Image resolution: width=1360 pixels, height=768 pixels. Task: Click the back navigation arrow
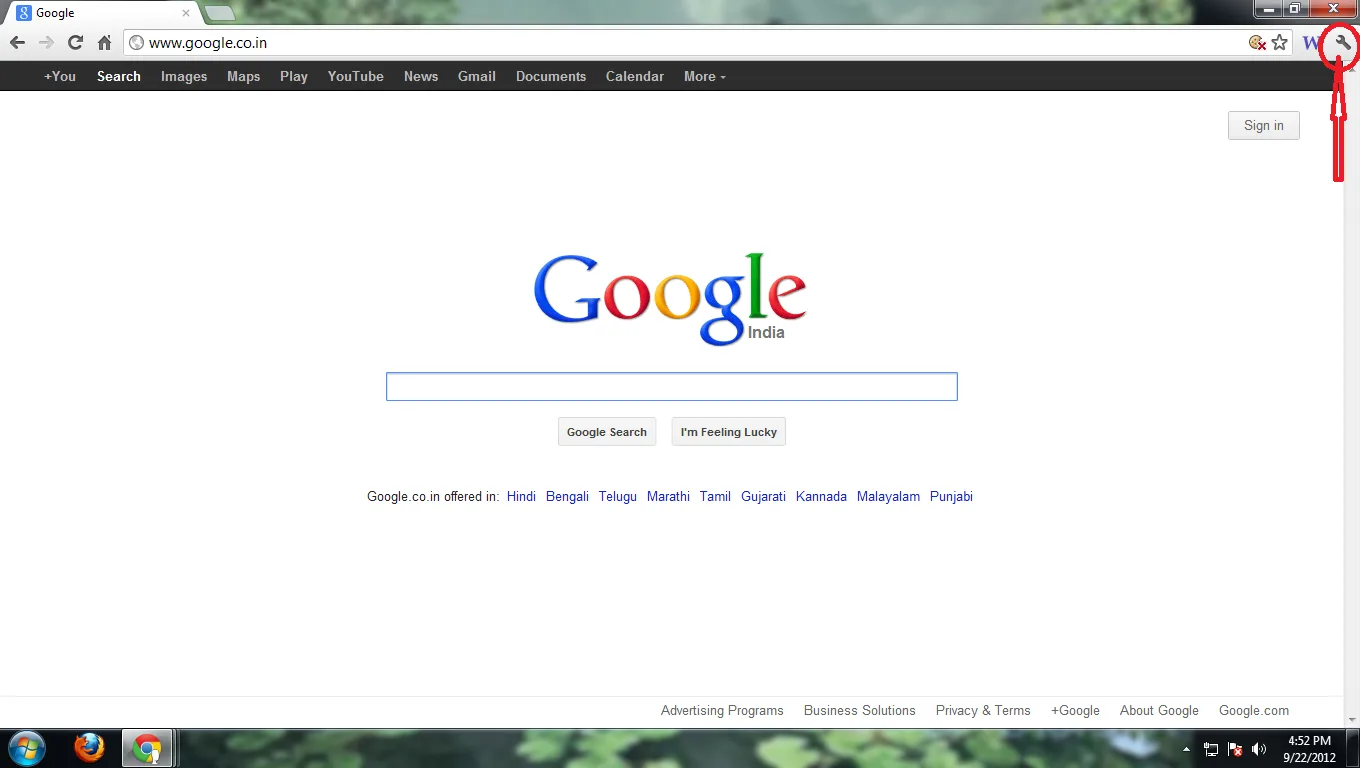click(17, 43)
